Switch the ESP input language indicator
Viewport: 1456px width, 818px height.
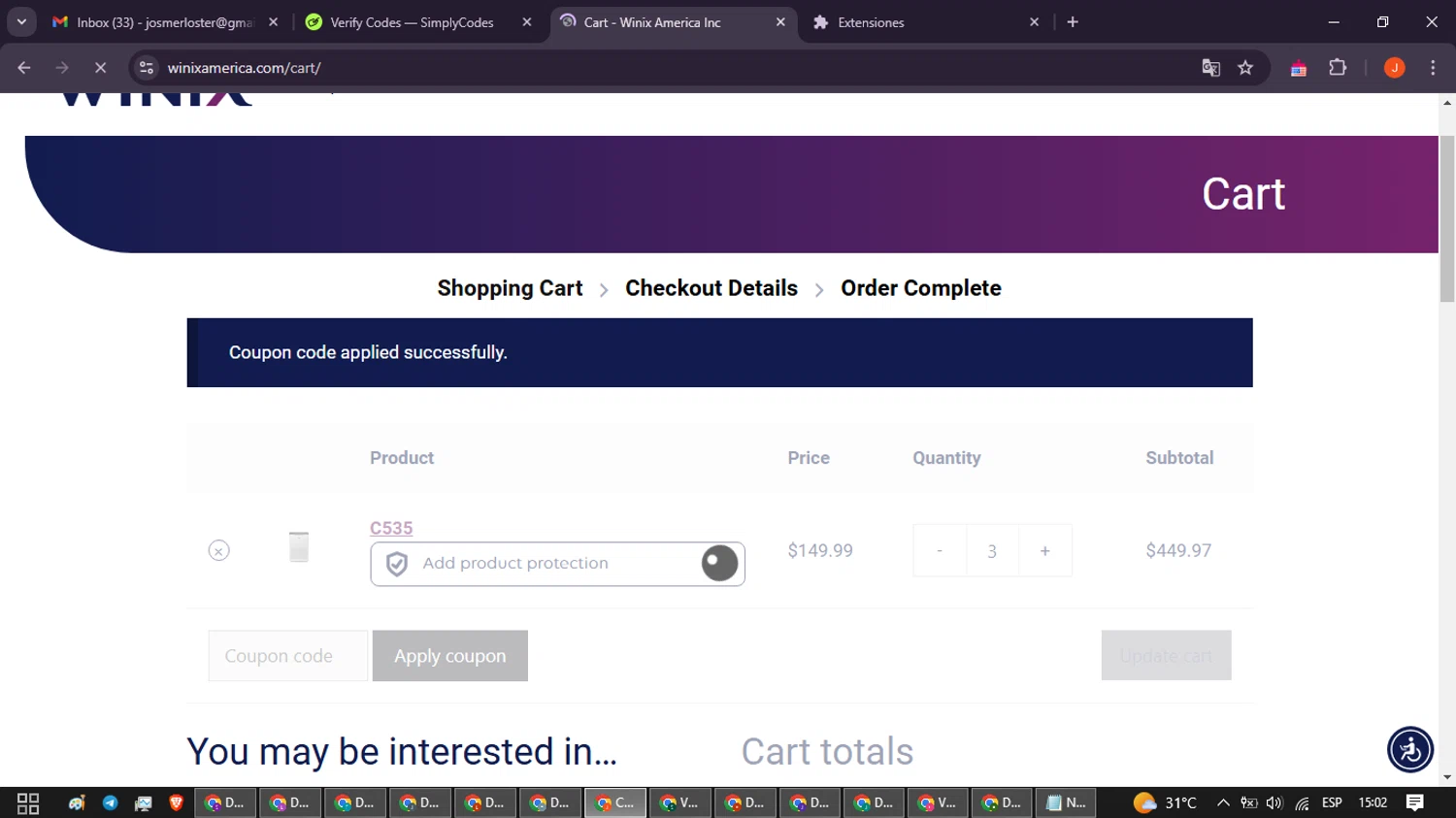[1332, 803]
